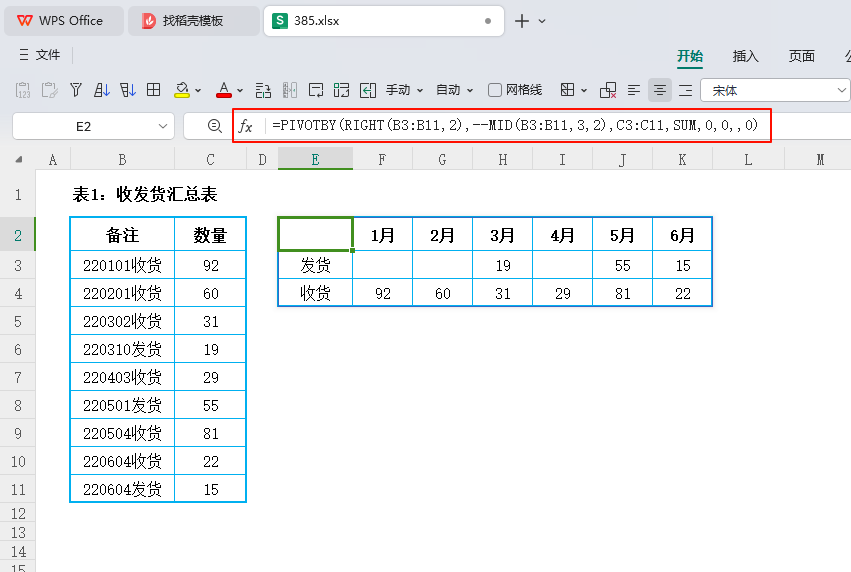Viewport: 851px width, 572px height.
Task: Click the table grid icon
Action: (x=154, y=90)
